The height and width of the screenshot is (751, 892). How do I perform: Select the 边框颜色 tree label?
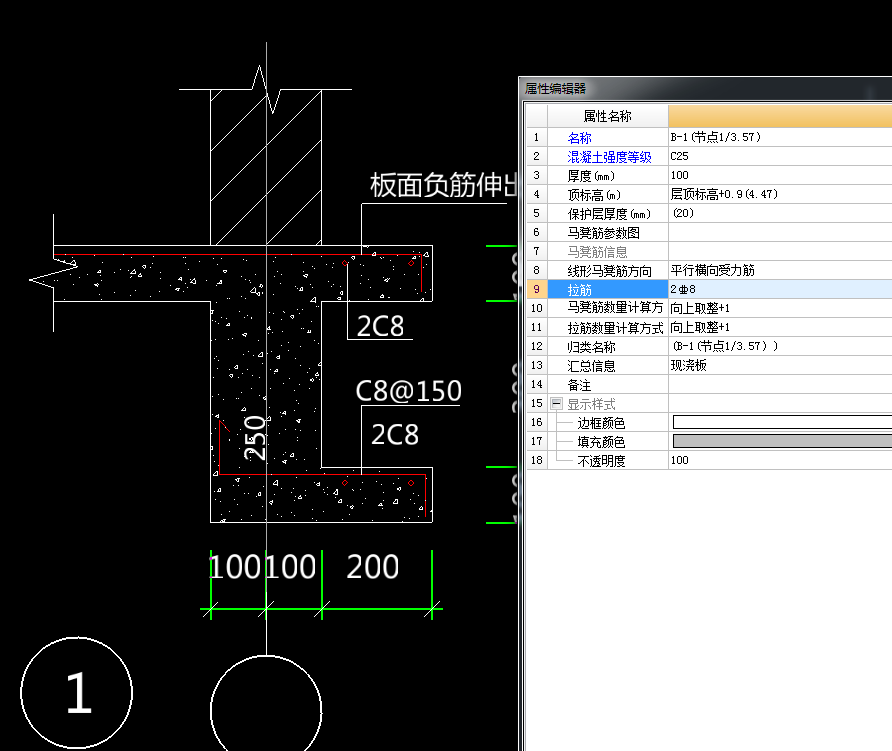(x=601, y=423)
